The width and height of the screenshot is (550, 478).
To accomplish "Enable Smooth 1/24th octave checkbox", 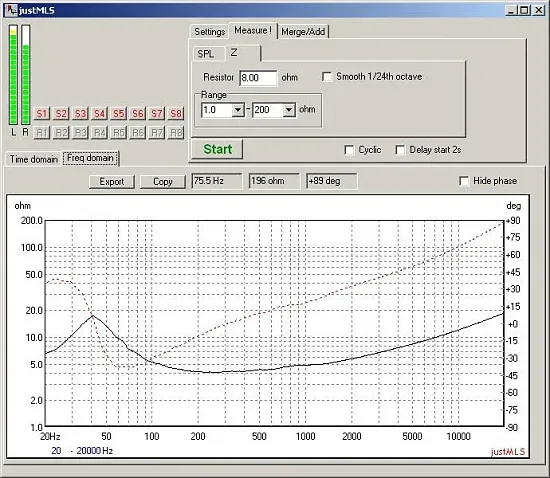I will [327, 77].
